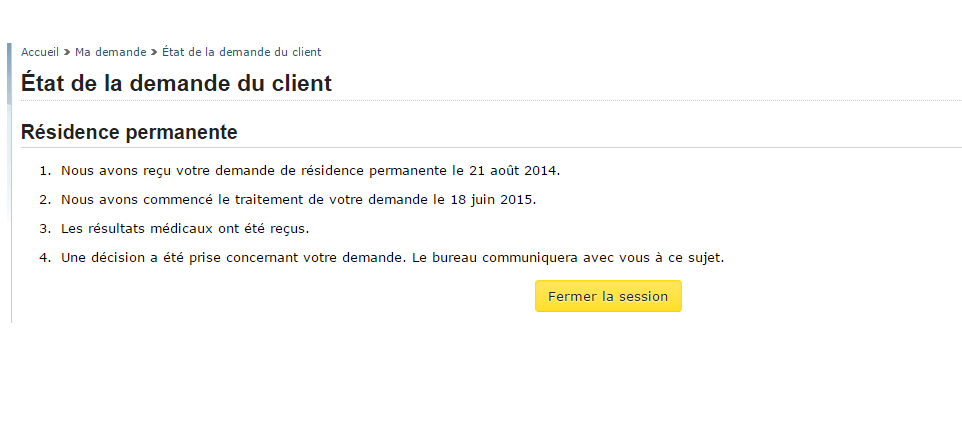Viewport: 962px width, 424px height.
Task: Click the main heading État de la demande du client
Action: [x=176, y=83]
